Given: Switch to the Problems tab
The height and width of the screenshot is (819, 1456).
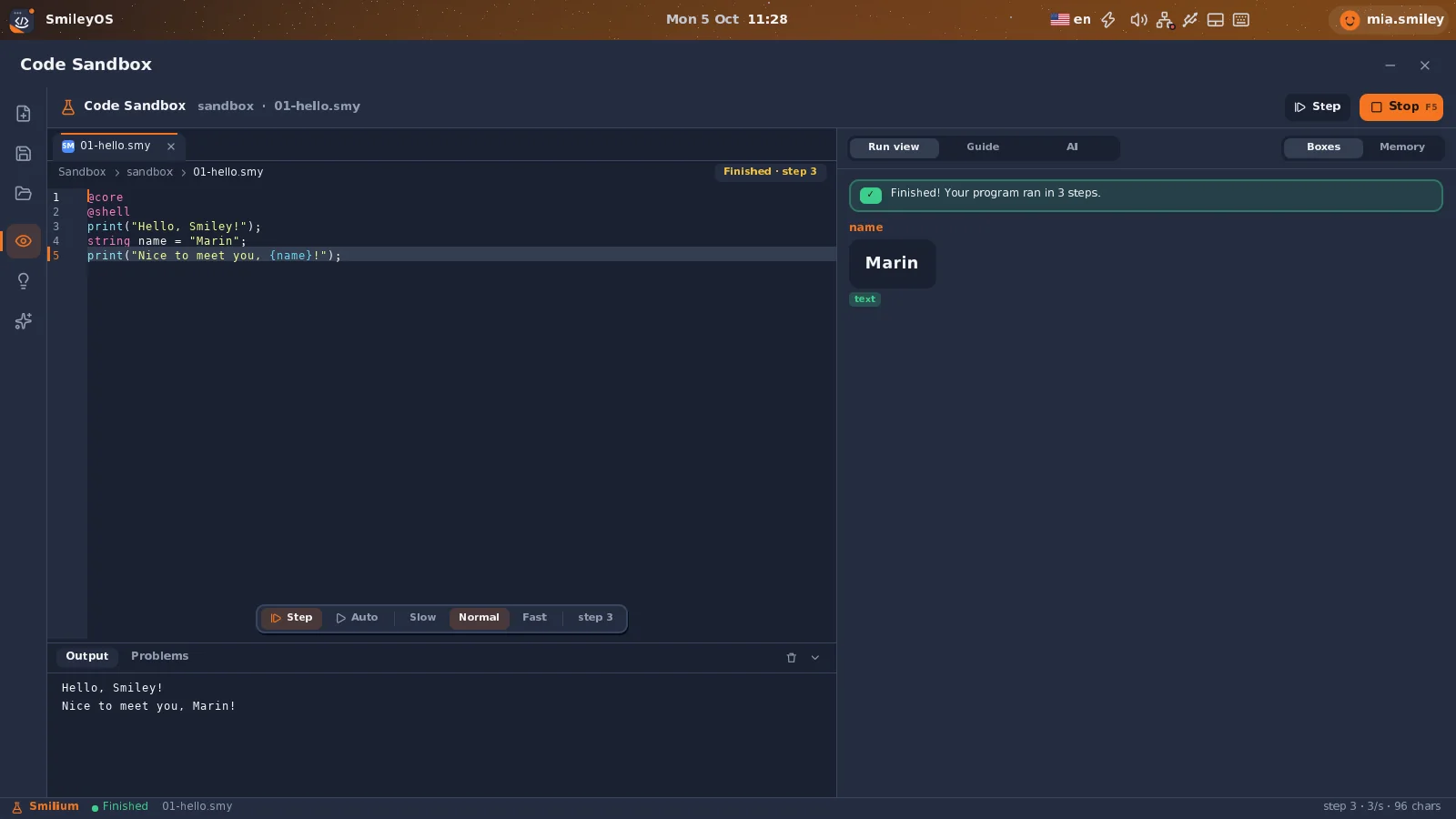Looking at the screenshot, I should 159,656.
